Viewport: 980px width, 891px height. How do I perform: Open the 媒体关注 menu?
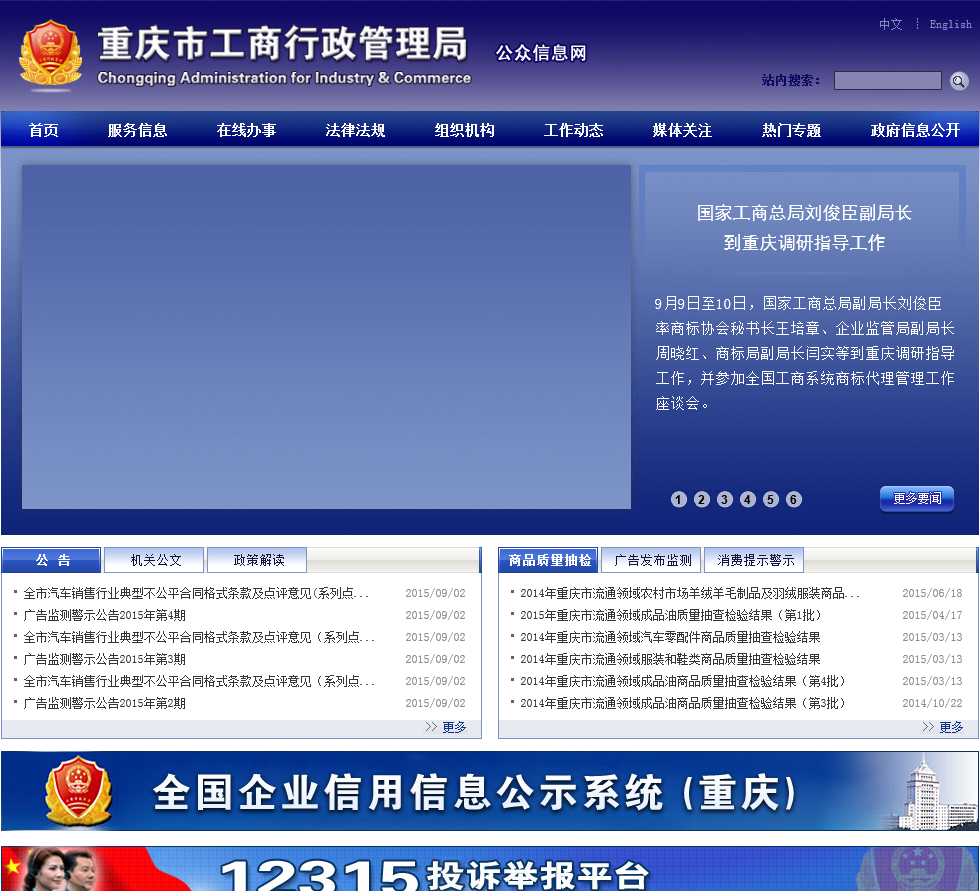pos(682,130)
